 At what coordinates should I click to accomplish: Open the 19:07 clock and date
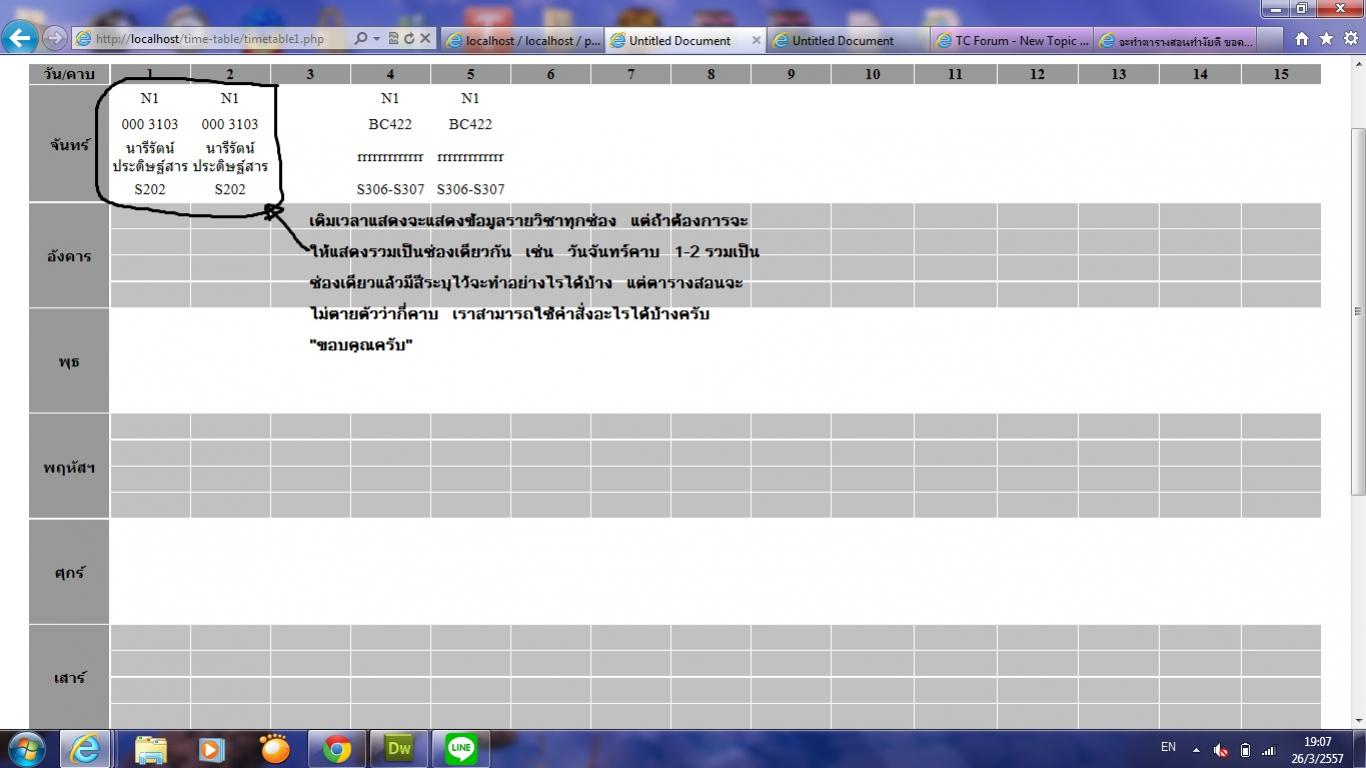pos(1318,750)
